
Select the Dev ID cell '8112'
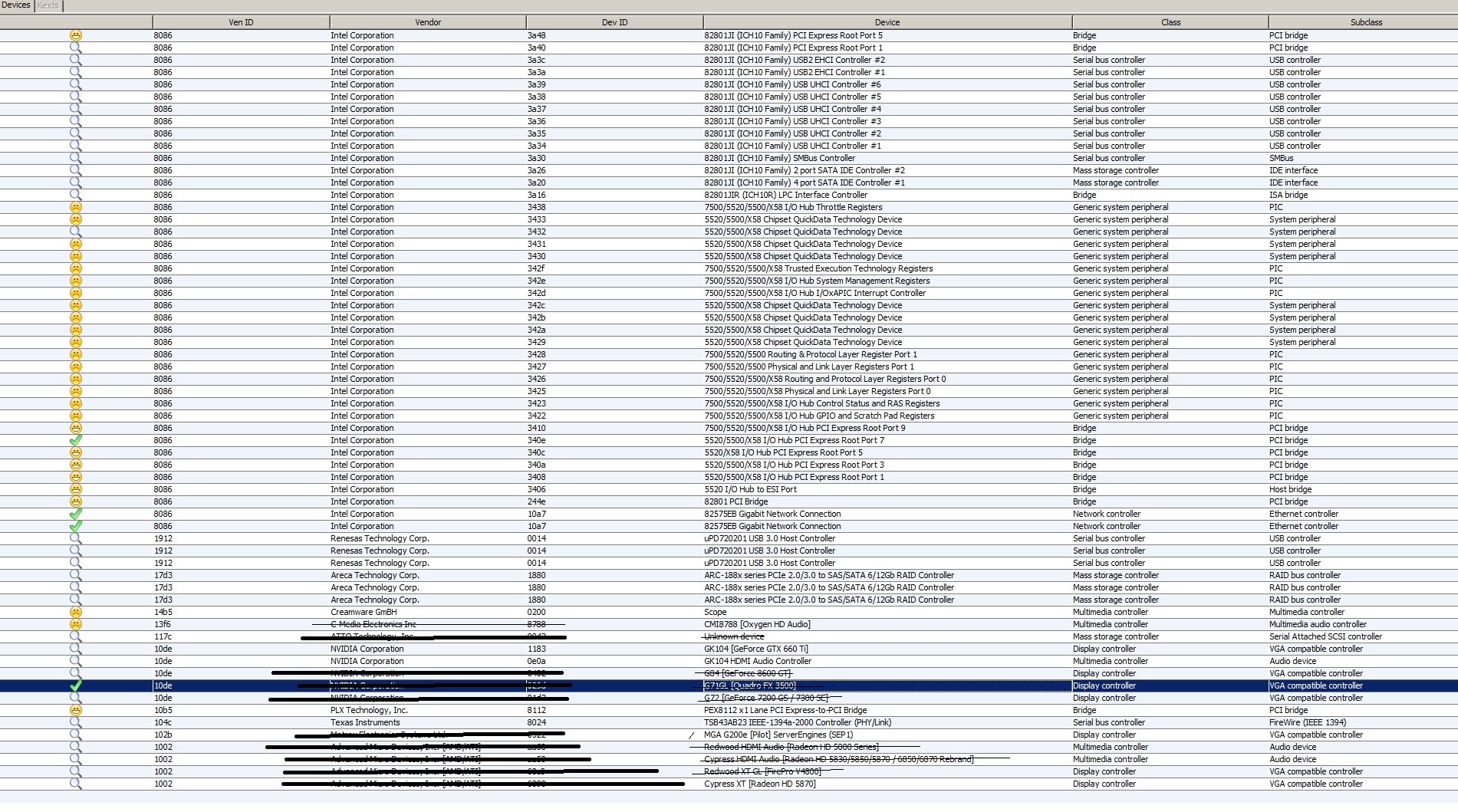click(x=614, y=710)
